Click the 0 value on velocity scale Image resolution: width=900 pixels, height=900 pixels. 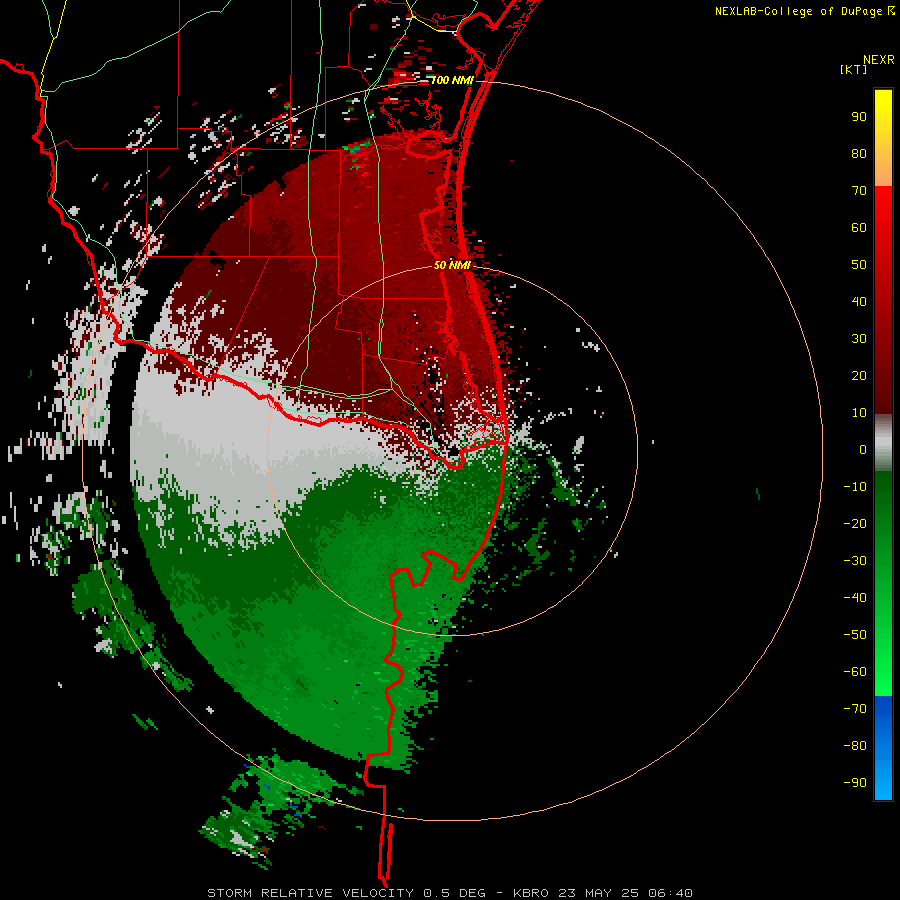[863, 450]
